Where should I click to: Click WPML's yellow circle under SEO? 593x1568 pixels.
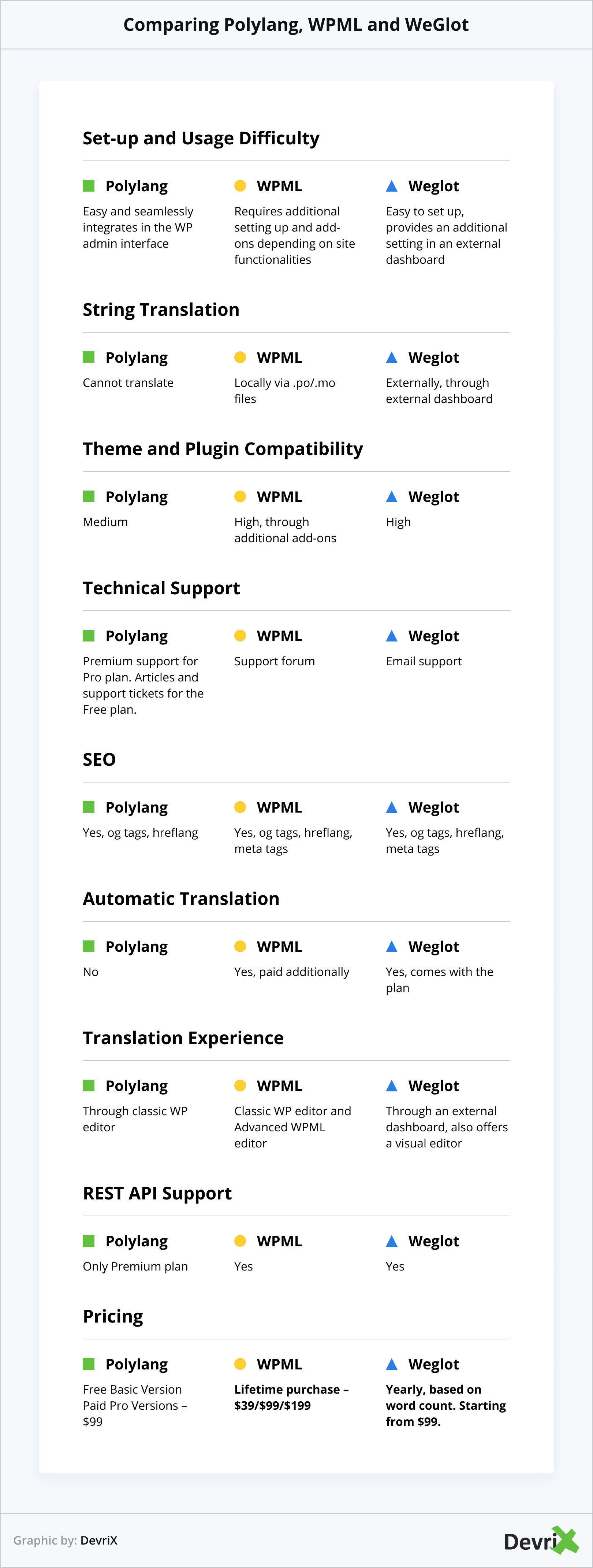coord(240,807)
